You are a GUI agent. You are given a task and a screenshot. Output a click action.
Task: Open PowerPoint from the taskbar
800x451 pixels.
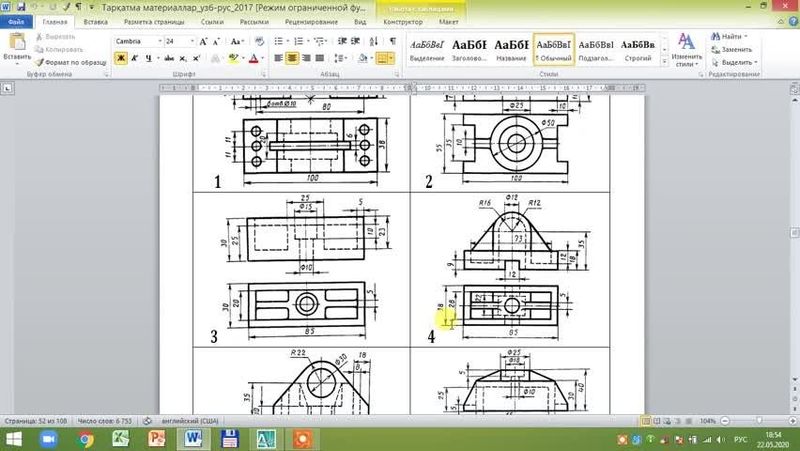[x=157, y=439]
